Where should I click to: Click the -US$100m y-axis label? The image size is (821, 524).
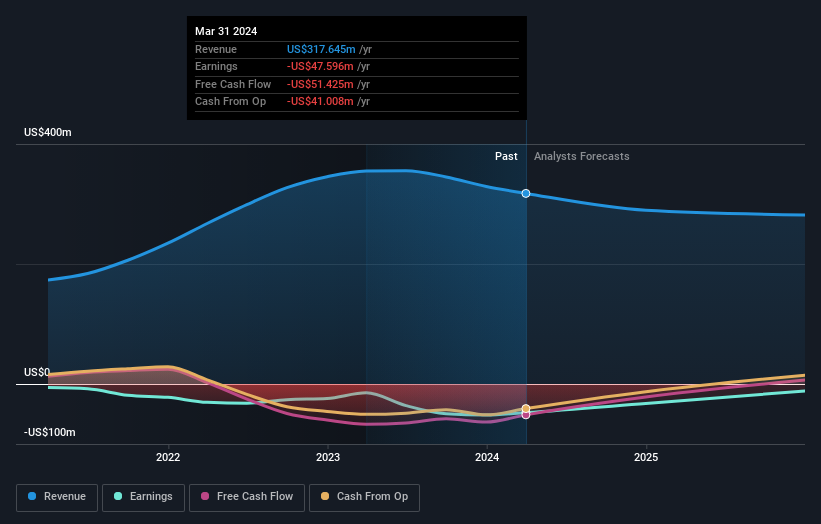50,432
